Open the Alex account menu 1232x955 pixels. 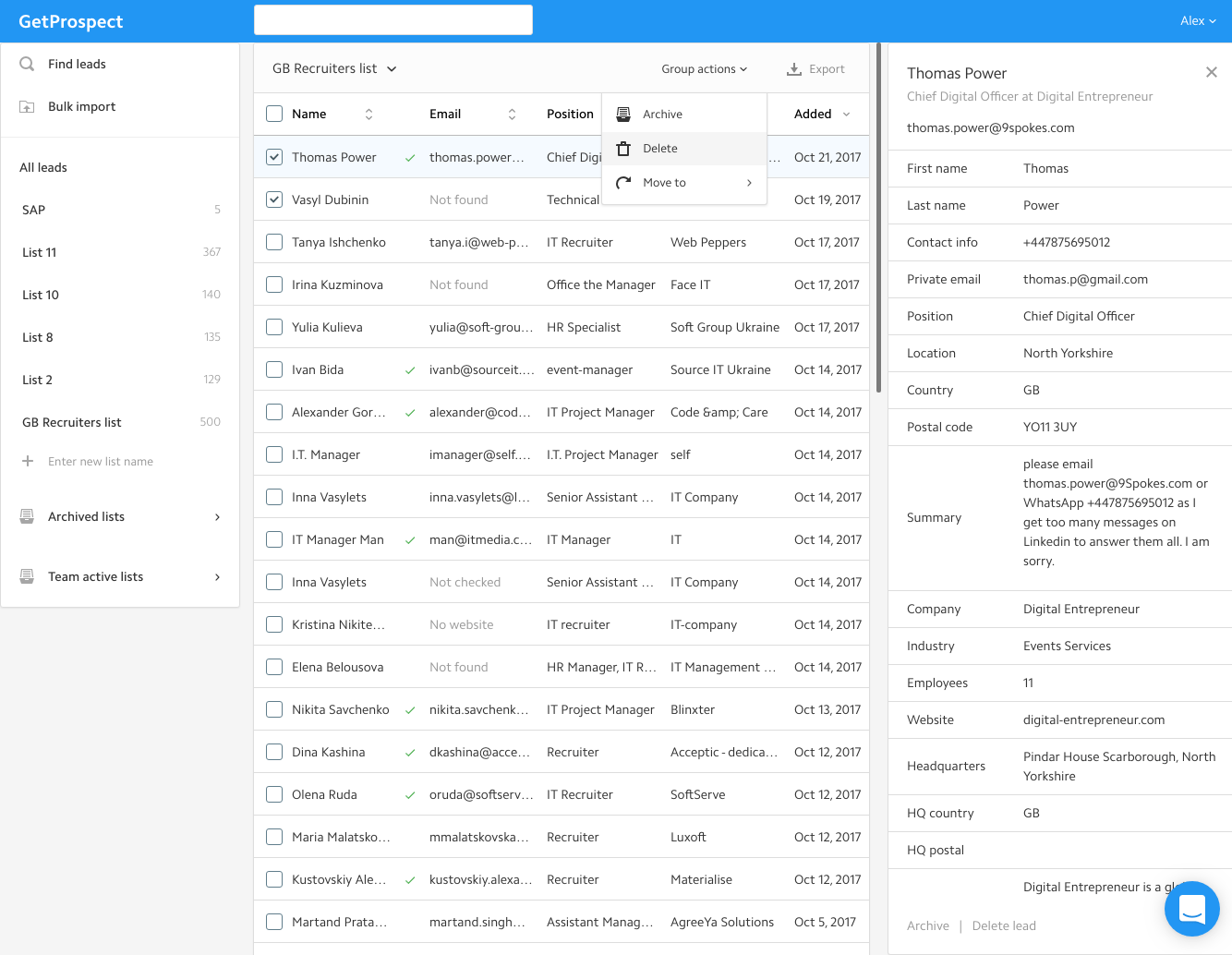[1197, 21]
